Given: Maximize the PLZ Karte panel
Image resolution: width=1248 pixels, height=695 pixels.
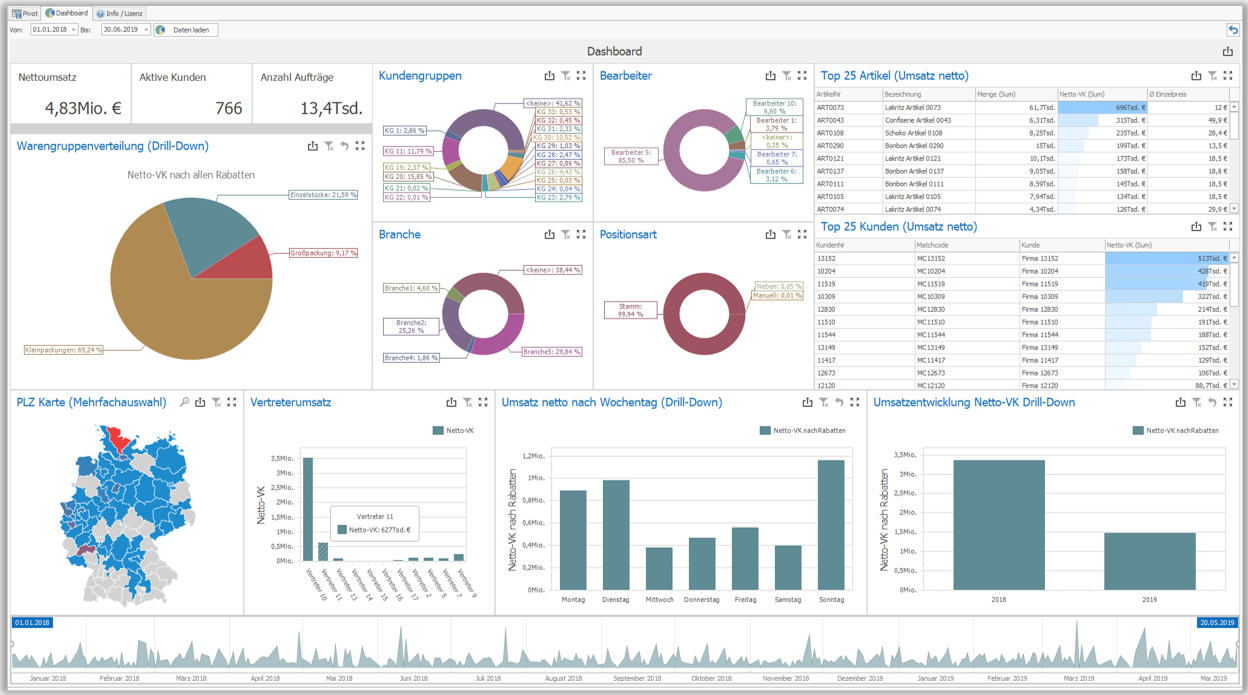Looking at the screenshot, I should [x=232, y=403].
